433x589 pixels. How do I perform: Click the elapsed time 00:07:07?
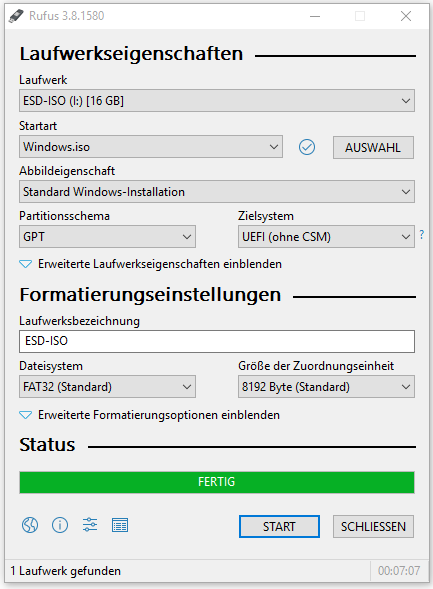tap(399, 571)
